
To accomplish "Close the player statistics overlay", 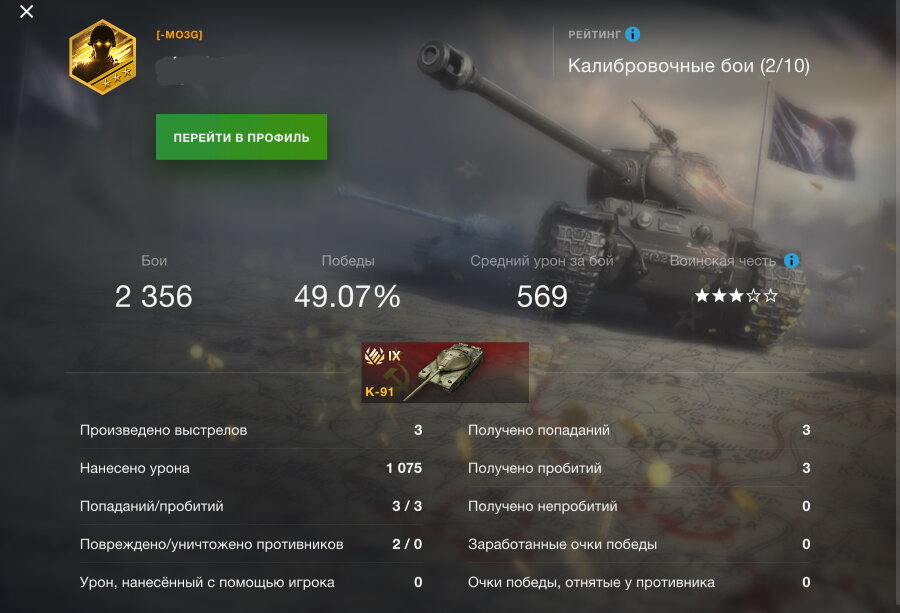I will pyautogui.click(x=26, y=11).
